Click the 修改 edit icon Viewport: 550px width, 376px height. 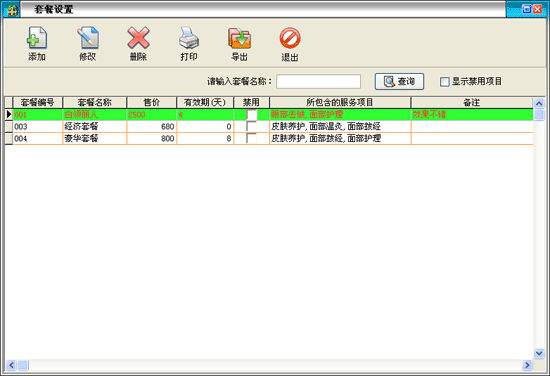88,38
